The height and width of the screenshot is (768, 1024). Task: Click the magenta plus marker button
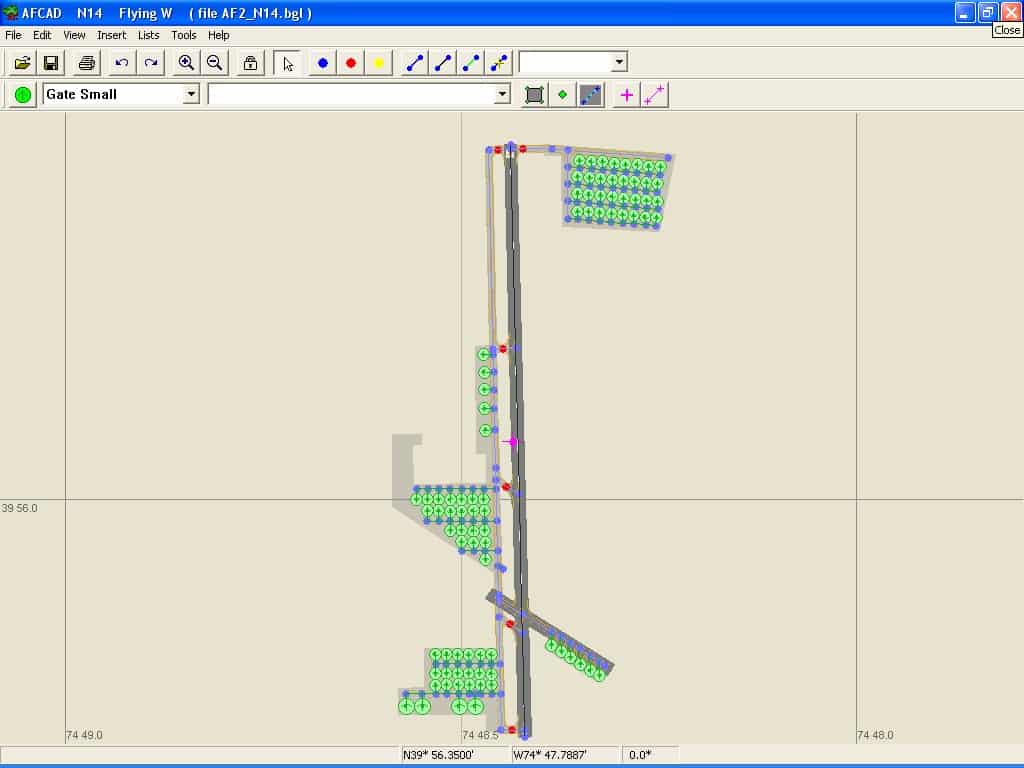tap(627, 95)
